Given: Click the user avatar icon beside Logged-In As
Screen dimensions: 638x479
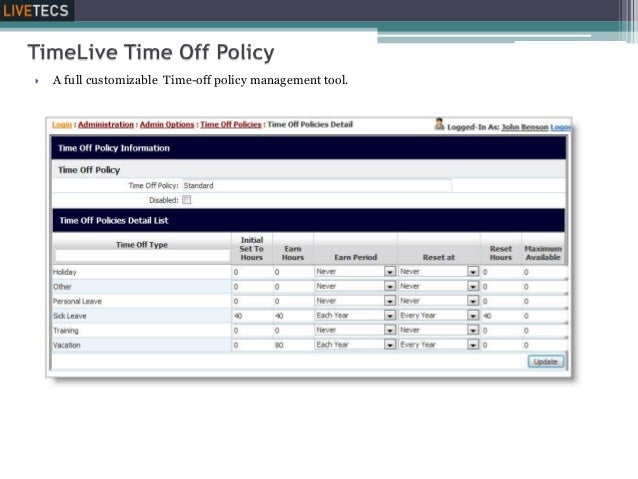Looking at the screenshot, I should tap(439, 124).
